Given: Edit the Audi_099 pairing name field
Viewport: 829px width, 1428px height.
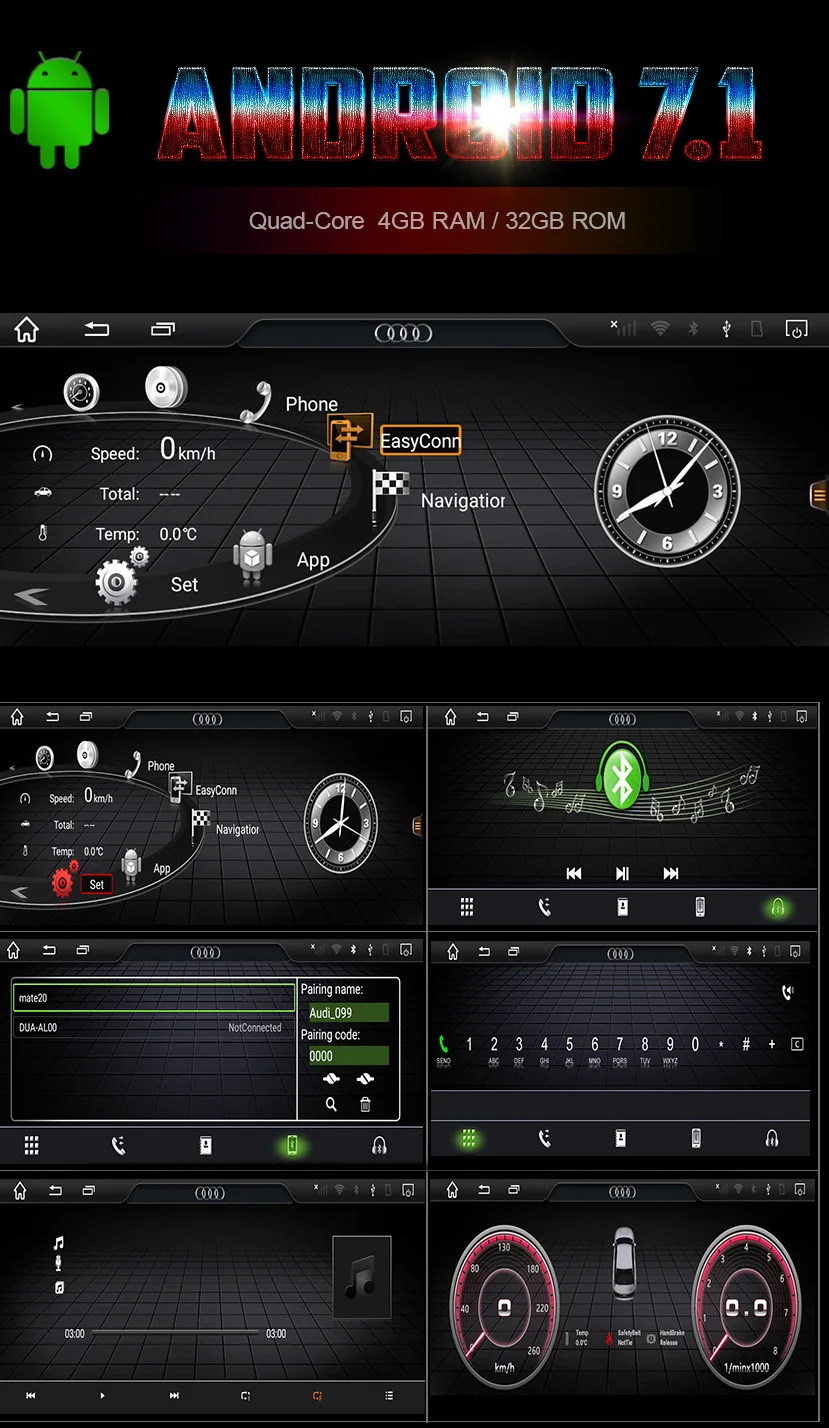Looking at the screenshot, I should [x=348, y=1012].
